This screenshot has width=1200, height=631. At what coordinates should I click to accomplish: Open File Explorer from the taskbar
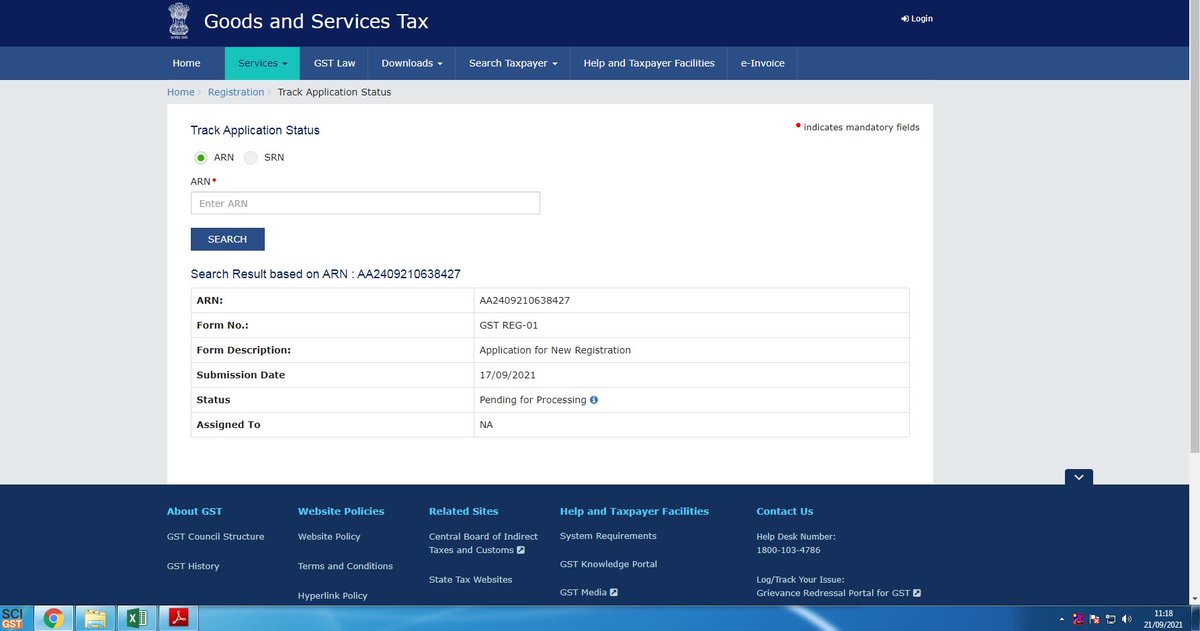pos(94,618)
